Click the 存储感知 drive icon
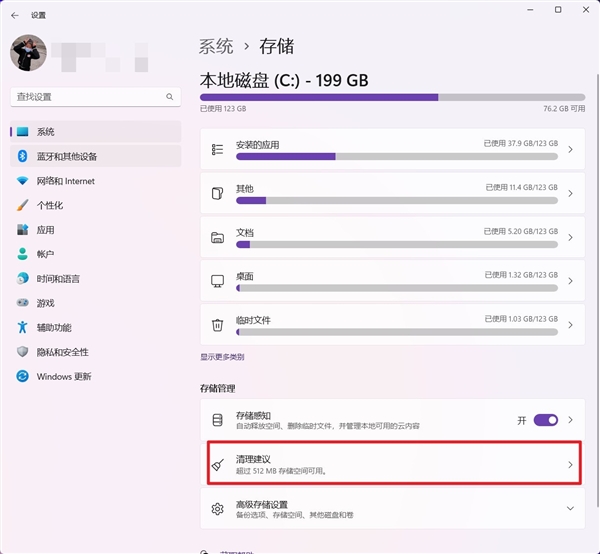The image size is (600, 554). [217, 420]
